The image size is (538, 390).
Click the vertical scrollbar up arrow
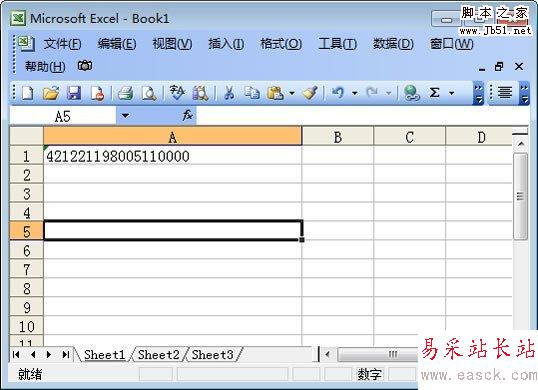pyautogui.click(x=521, y=144)
